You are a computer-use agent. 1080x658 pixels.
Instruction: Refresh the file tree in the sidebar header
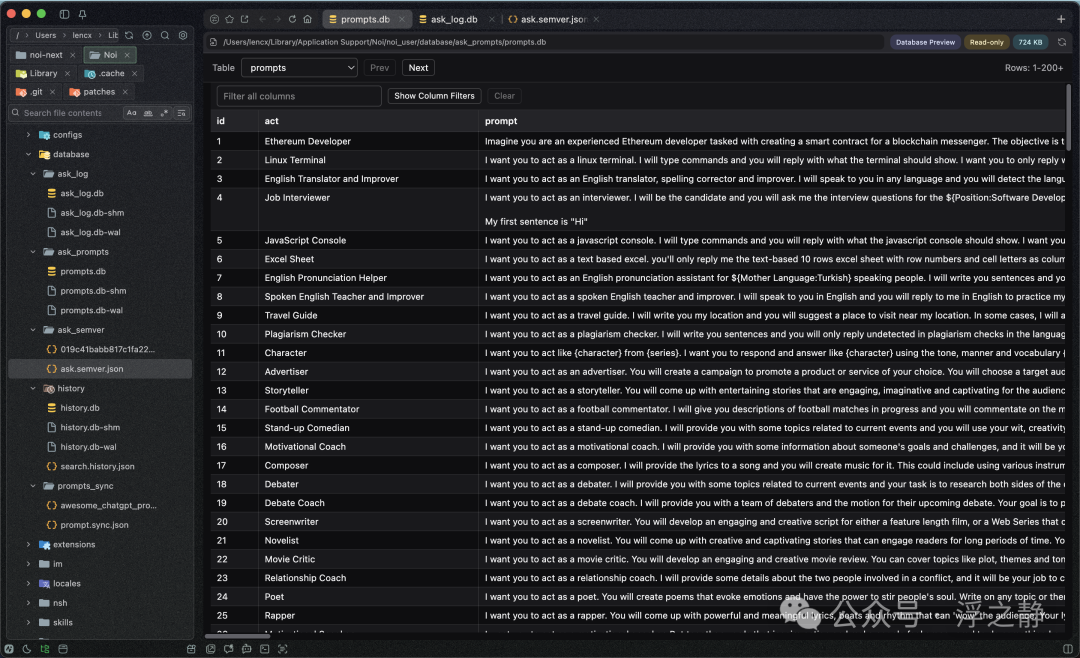click(x=129, y=35)
